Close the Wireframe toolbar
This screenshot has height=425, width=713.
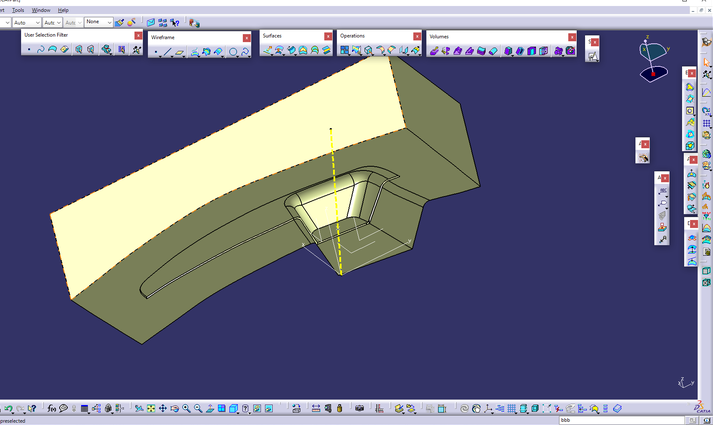(246, 38)
